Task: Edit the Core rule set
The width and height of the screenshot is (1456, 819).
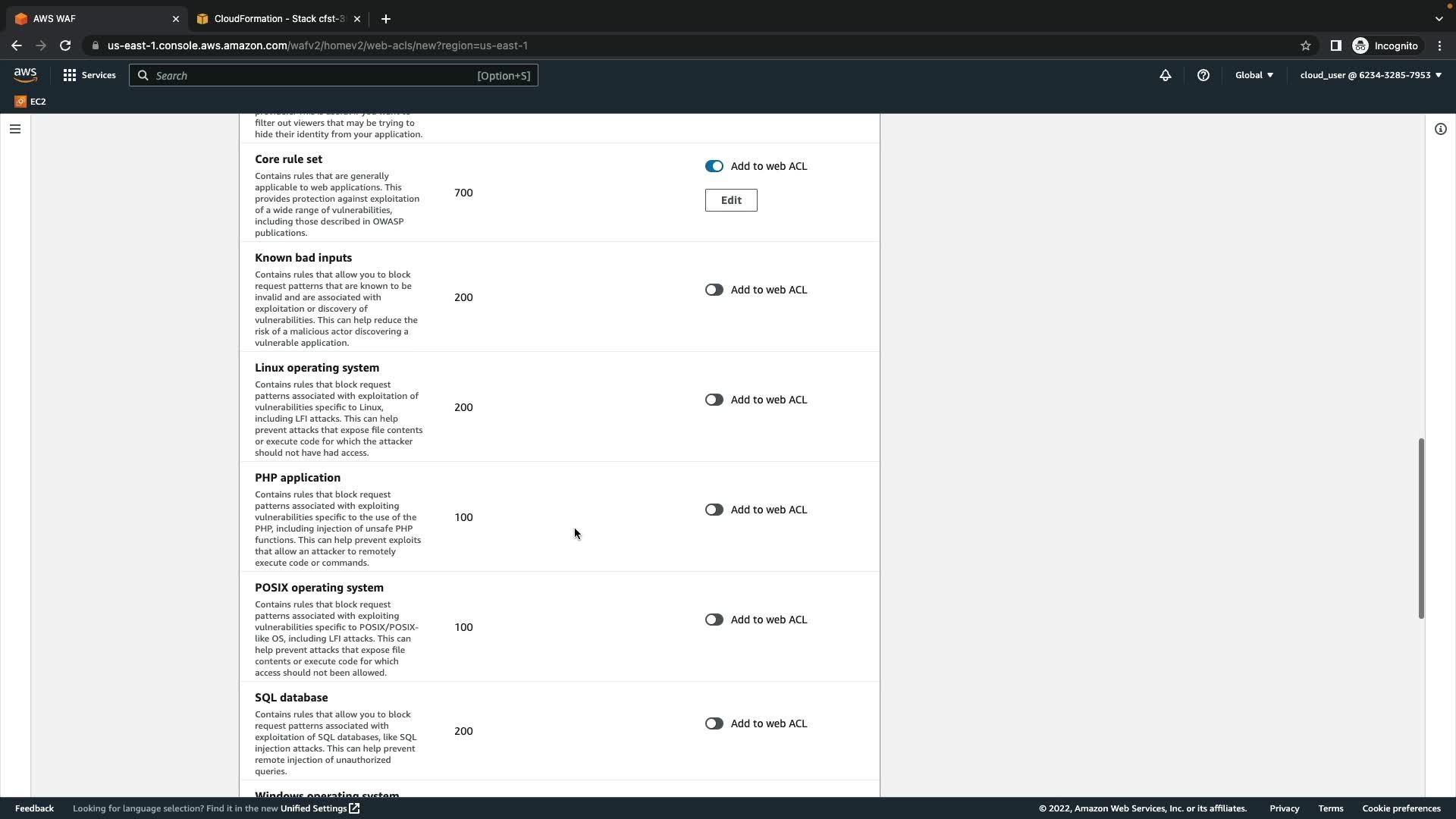Action: coord(730,200)
